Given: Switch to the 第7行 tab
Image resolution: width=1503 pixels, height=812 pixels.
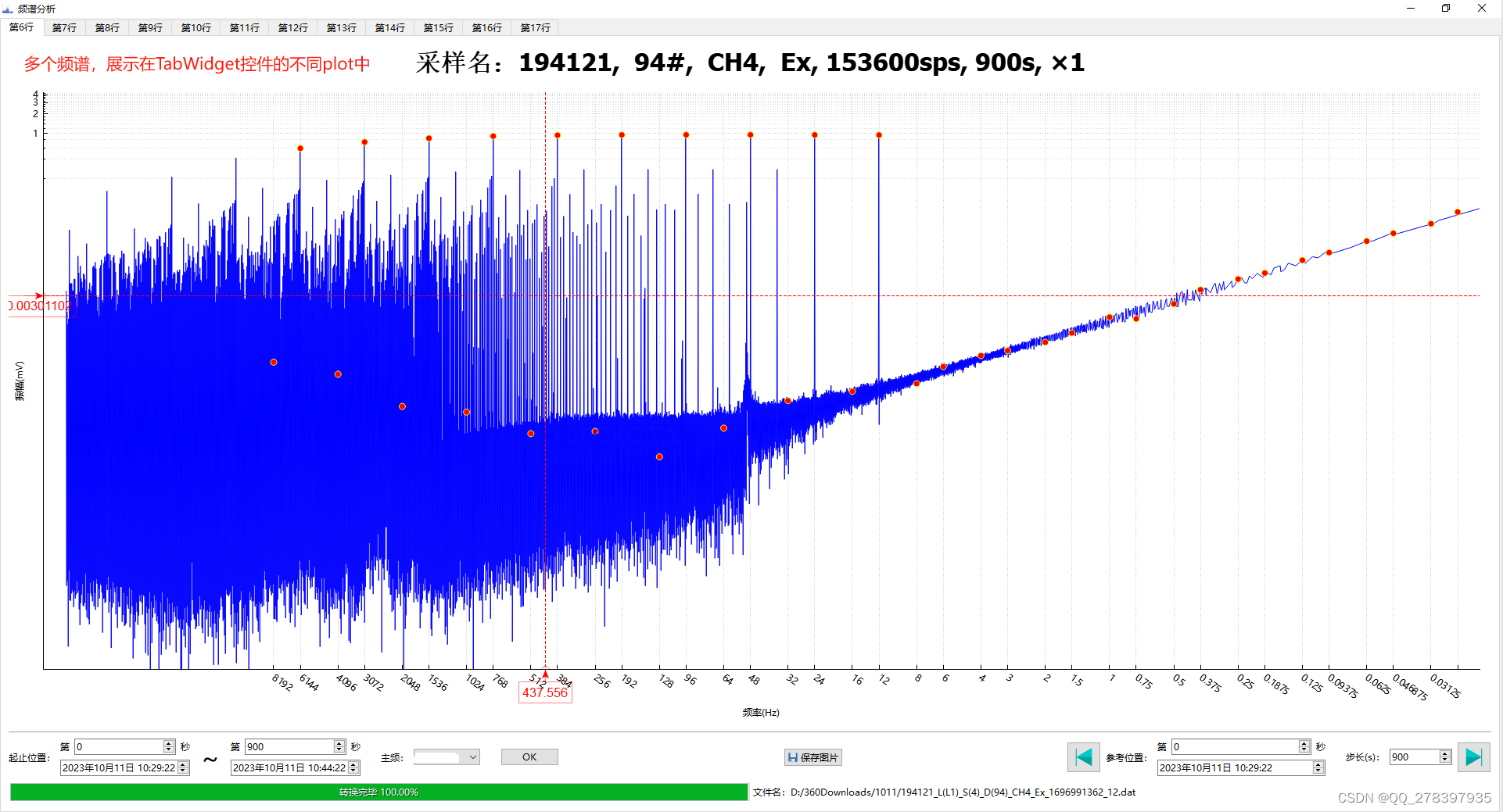Looking at the screenshot, I should pyautogui.click(x=63, y=27).
